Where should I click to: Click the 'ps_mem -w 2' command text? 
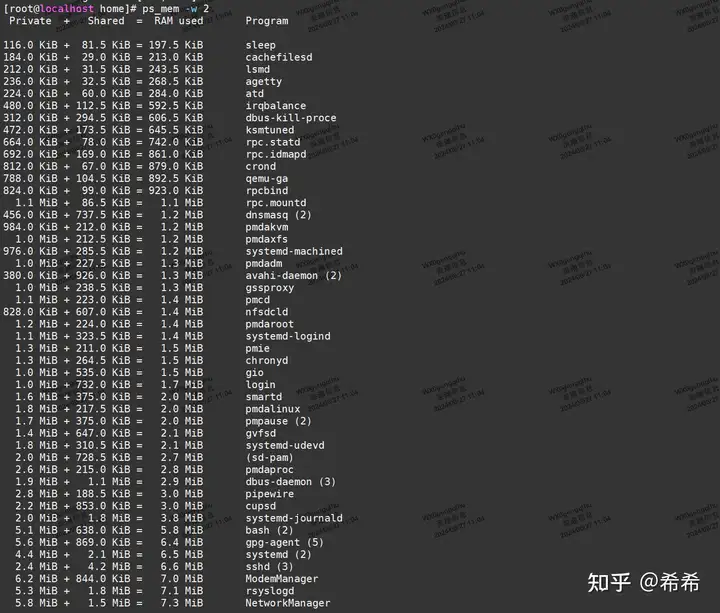175,9
